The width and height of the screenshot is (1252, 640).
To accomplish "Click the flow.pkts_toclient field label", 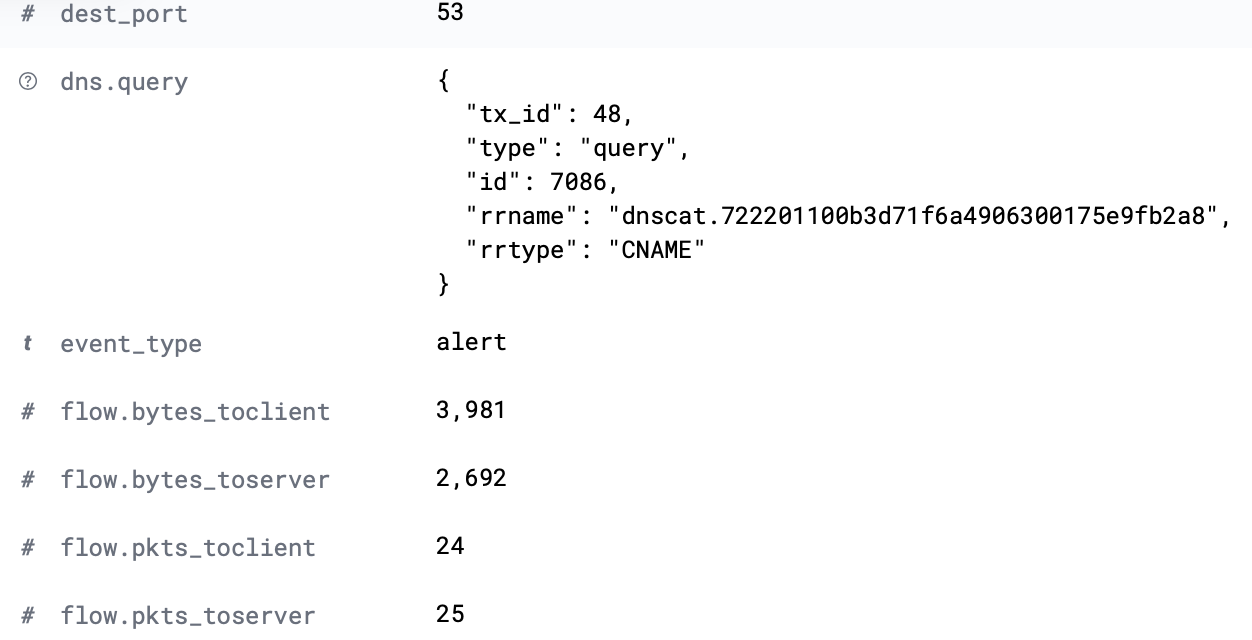I will [188, 548].
